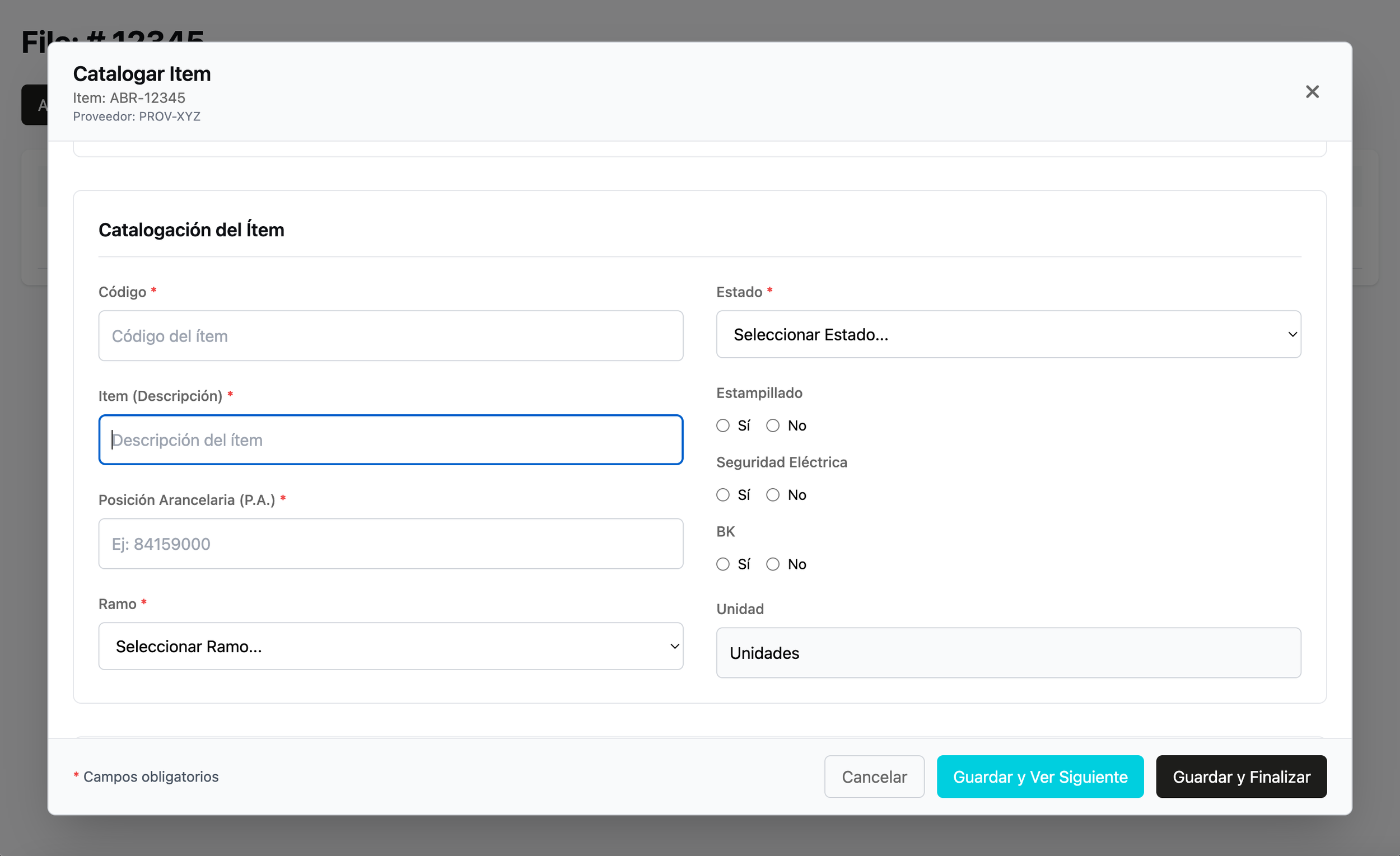Click the Estado dropdown chevron arrow

(1292, 335)
